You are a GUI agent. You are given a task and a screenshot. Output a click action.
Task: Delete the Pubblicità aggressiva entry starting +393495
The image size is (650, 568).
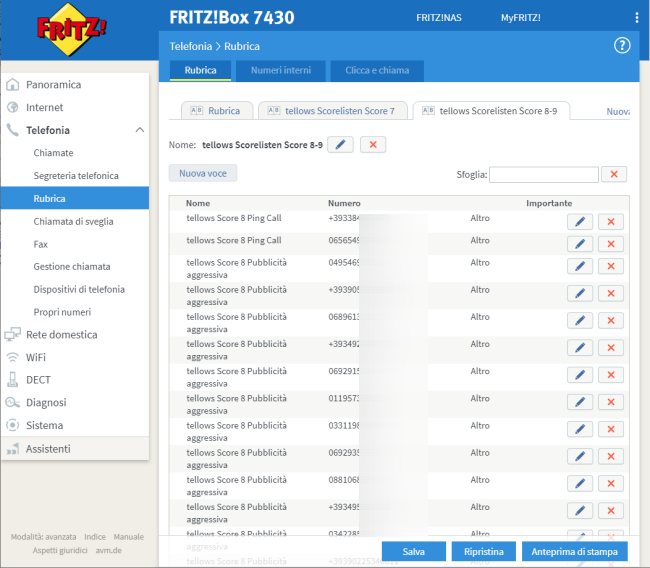point(611,511)
